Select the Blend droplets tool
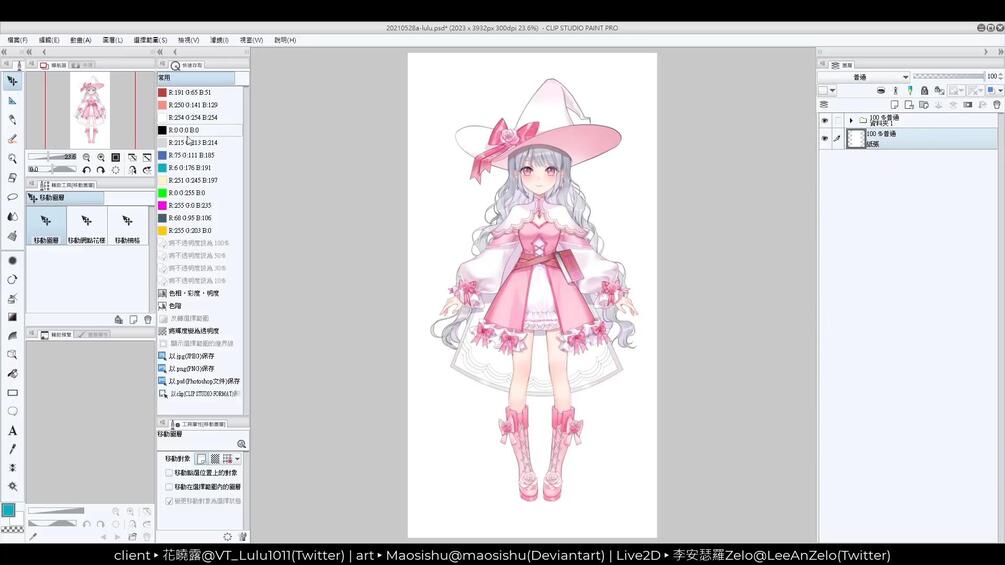 click(x=12, y=217)
